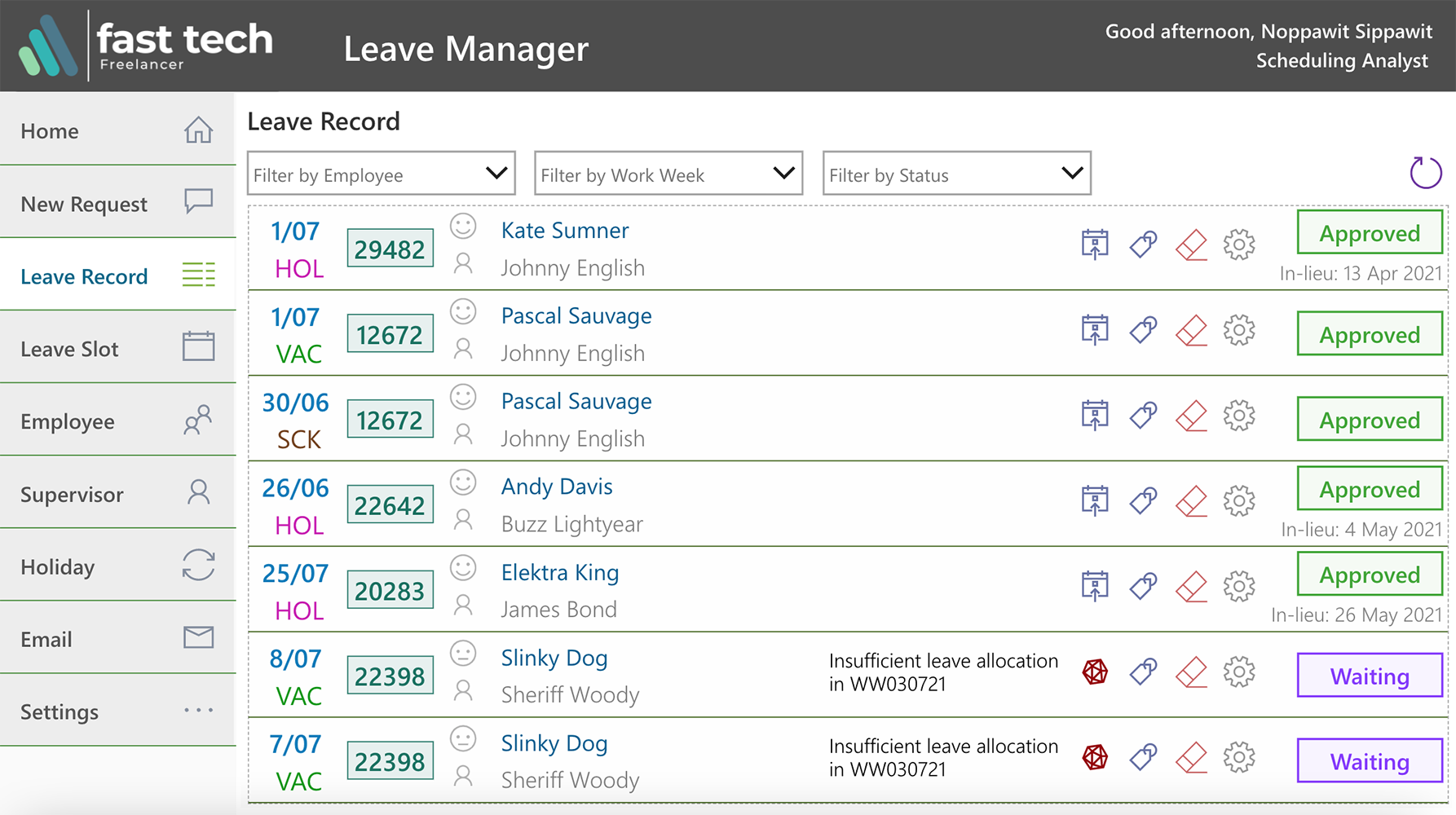The image size is (1456, 815).
Task: Click the tag icon for Andy Davis's leave
Action: [x=1143, y=500]
